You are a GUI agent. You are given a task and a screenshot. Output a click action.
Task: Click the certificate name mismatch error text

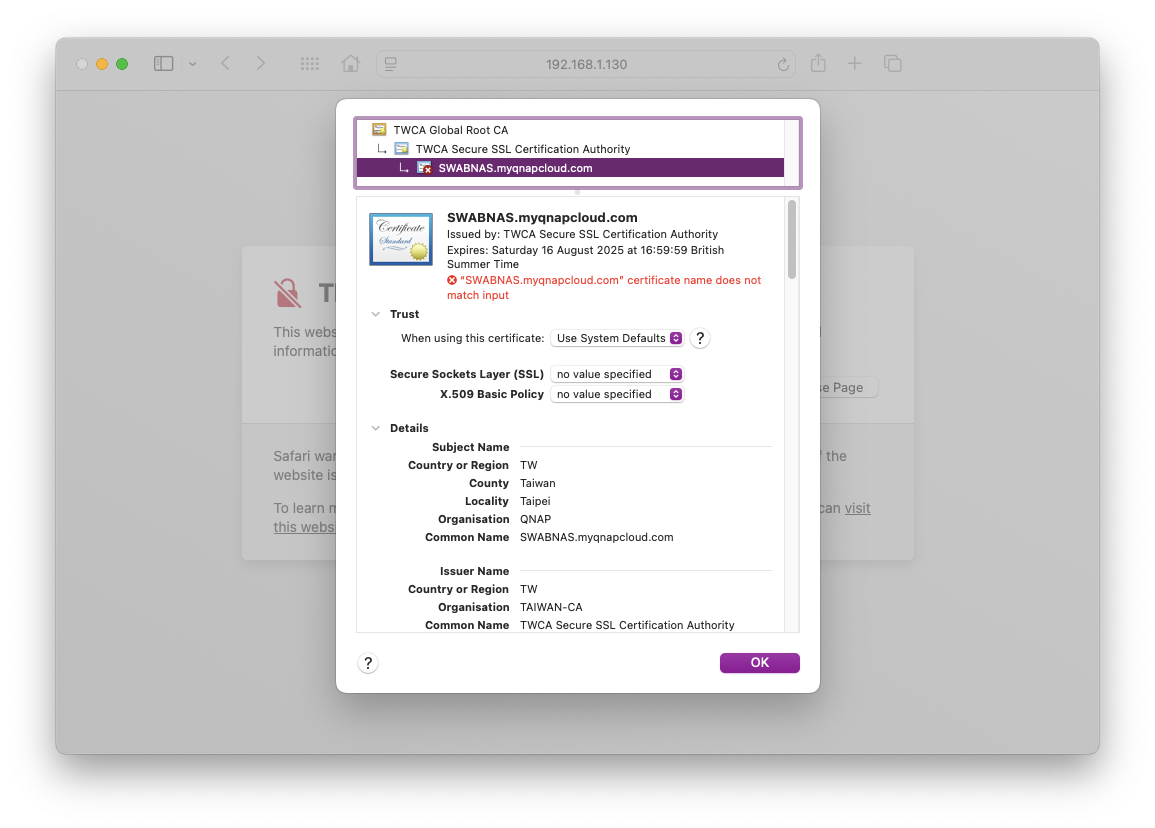coord(604,287)
